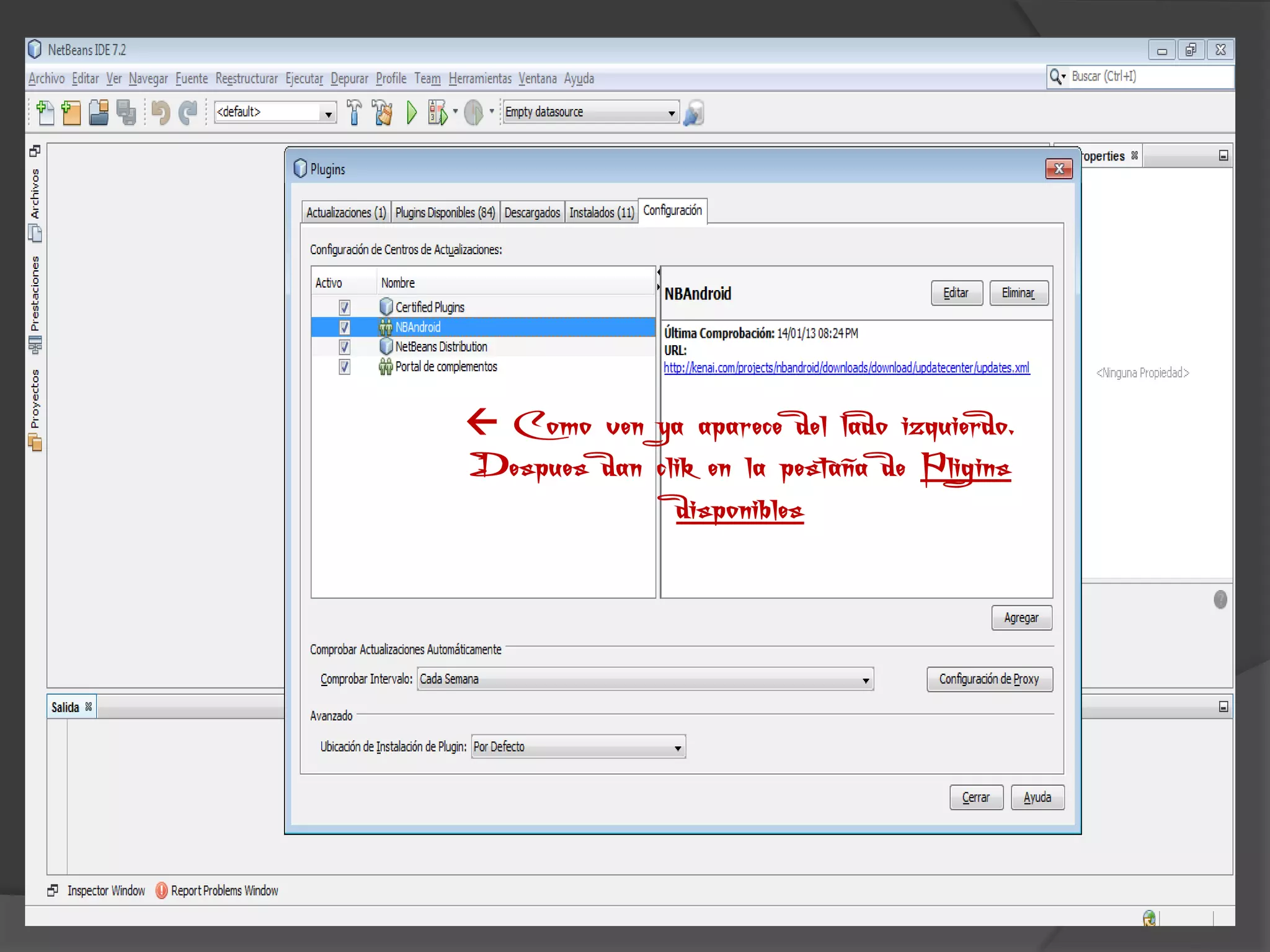Click the New Project toolbar icon
The image size is (1270, 952).
click(x=71, y=113)
